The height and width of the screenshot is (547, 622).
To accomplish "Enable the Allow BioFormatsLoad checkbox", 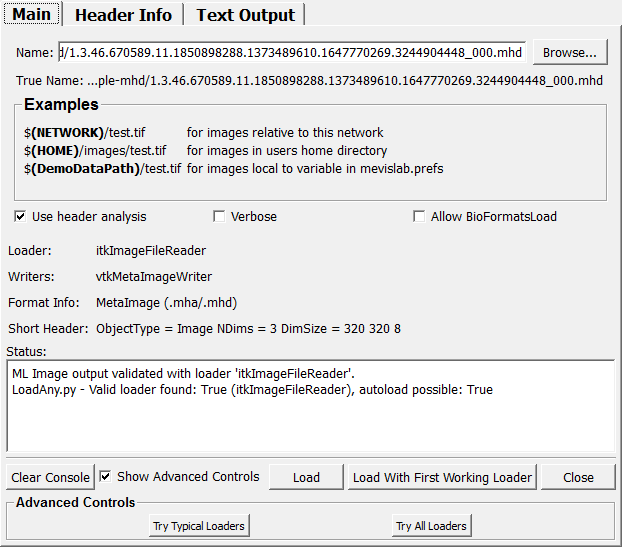I will pyautogui.click(x=420, y=217).
